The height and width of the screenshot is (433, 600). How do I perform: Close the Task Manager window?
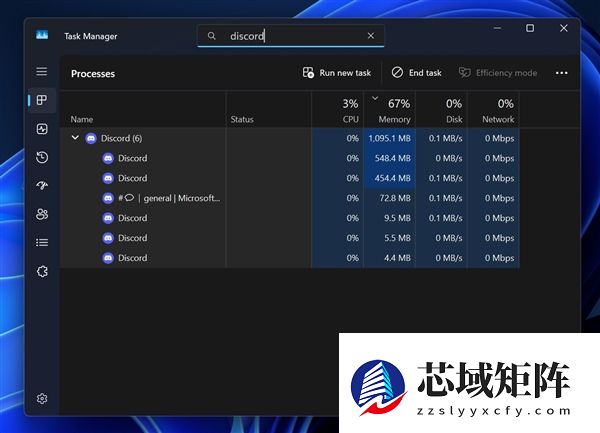pyautogui.click(x=564, y=28)
